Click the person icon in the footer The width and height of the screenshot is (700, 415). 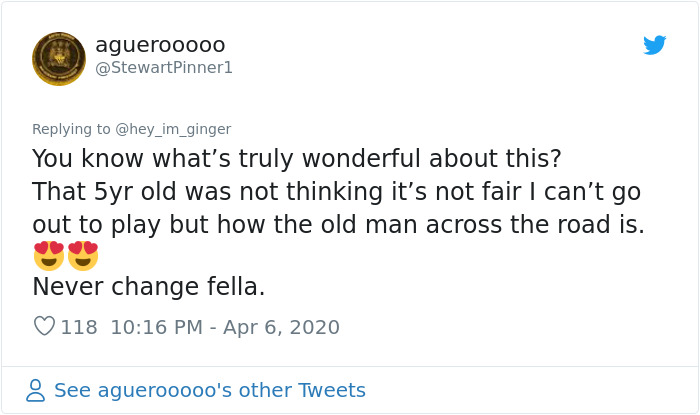pyautogui.click(x=36, y=390)
